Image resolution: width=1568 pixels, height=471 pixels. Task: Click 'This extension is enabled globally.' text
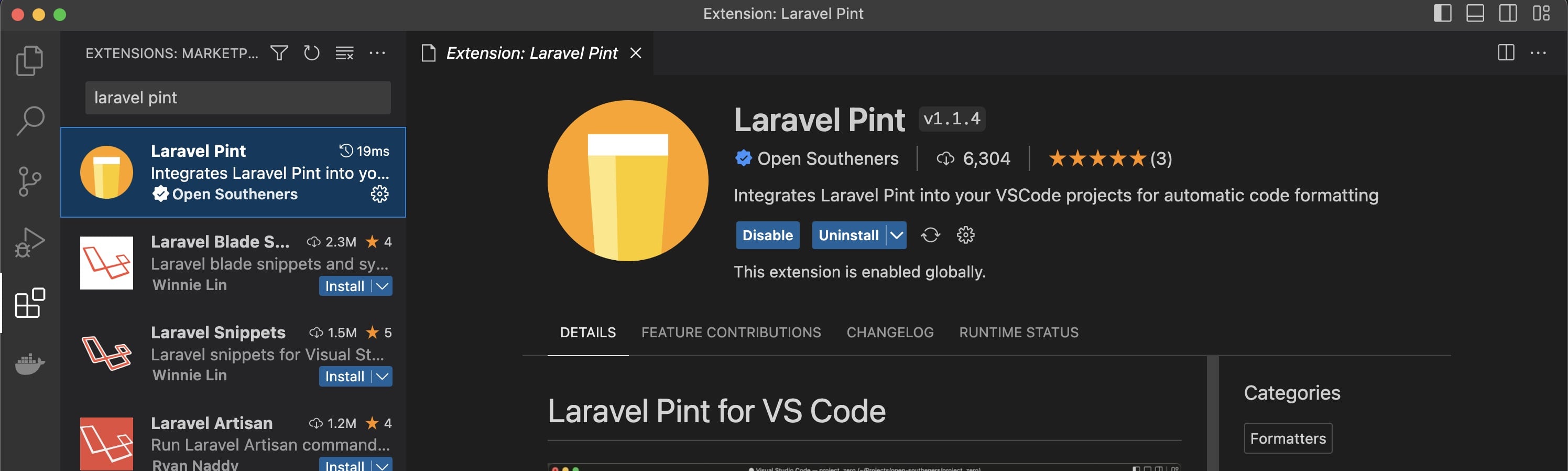pyautogui.click(x=859, y=272)
